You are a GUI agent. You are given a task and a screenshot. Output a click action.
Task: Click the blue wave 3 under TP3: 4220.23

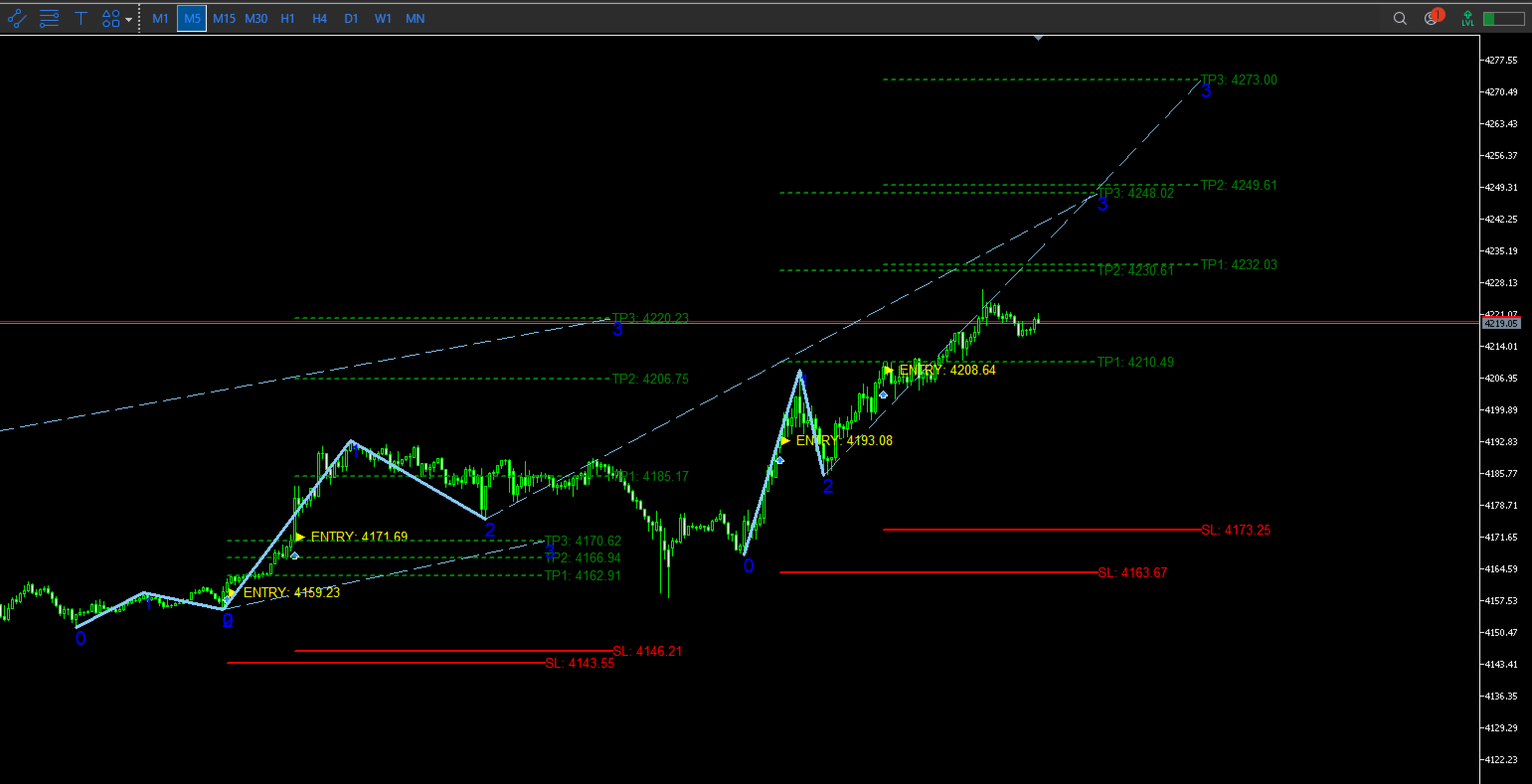click(617, 330)
